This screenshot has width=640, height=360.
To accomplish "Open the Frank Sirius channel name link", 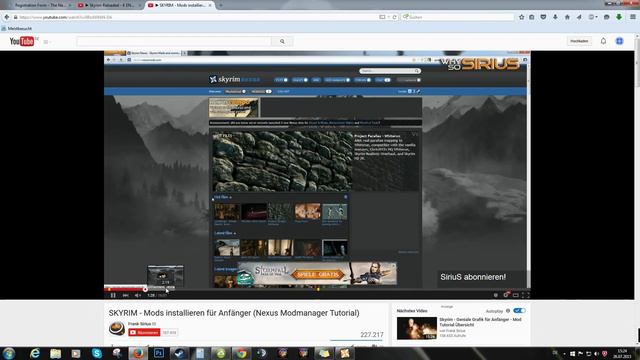I will tap(140, 324).
